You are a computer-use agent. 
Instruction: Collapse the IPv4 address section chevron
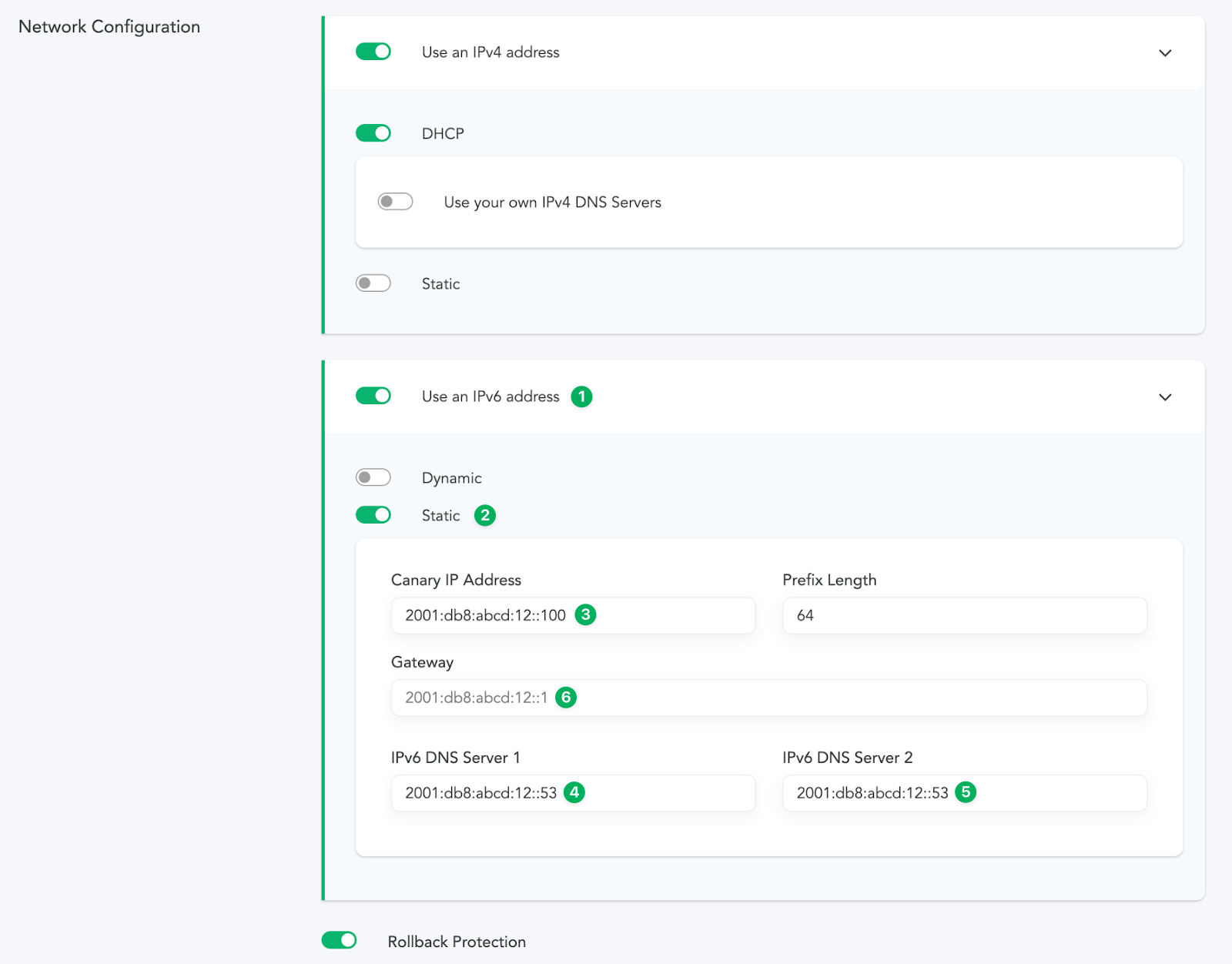tap(1165, 53)
